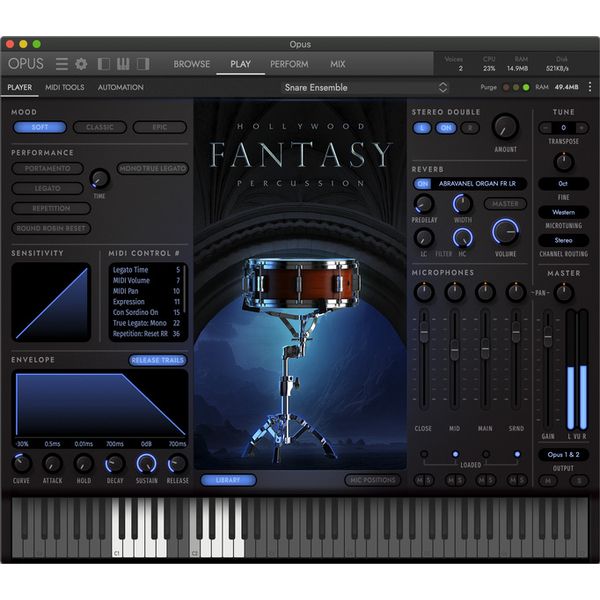
Task: Open the Stereo channel routing dropdown
Action: tap(563, 240)
